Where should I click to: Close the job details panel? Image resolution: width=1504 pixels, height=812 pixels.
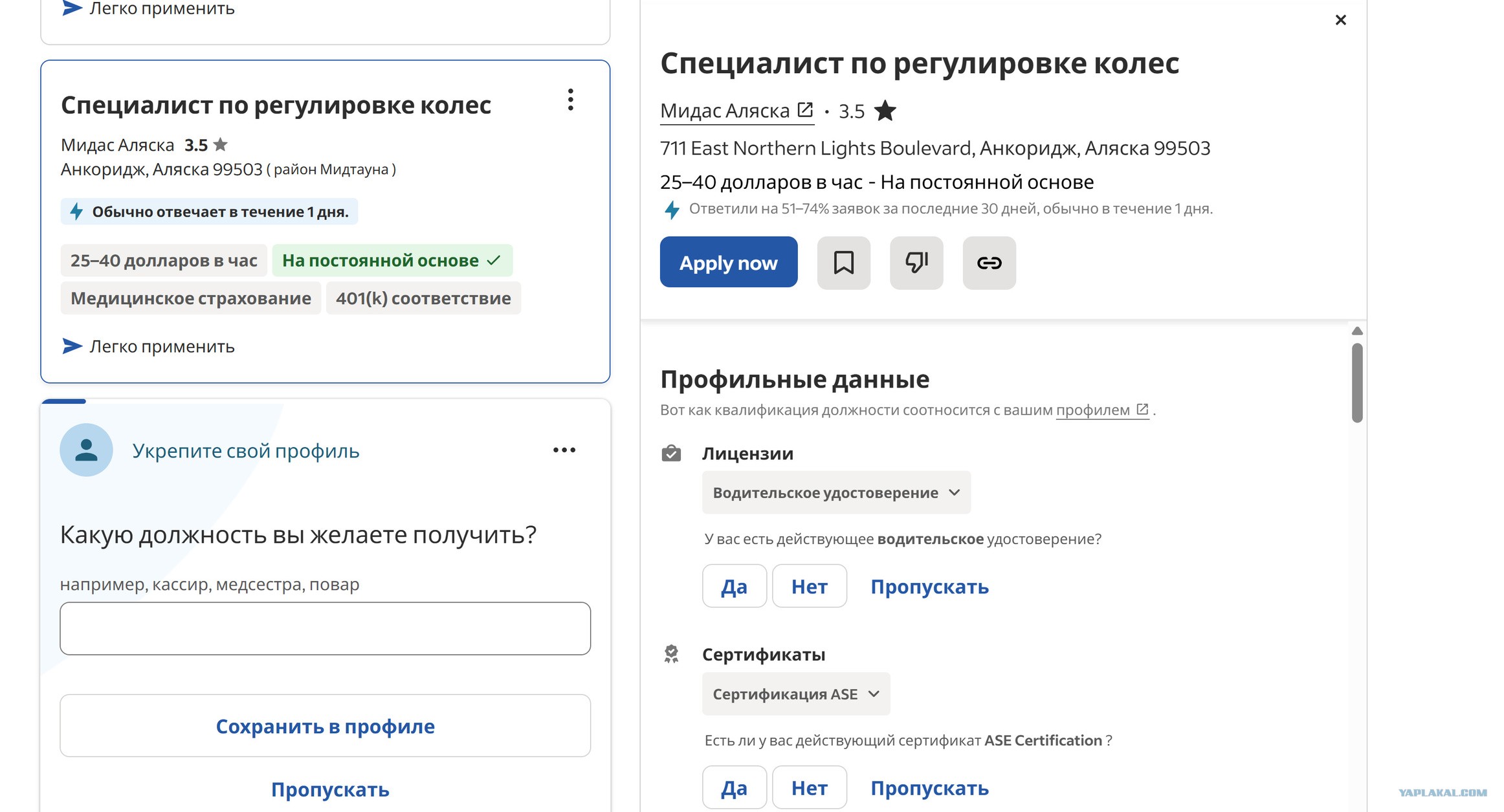(x=1340, y=20)
